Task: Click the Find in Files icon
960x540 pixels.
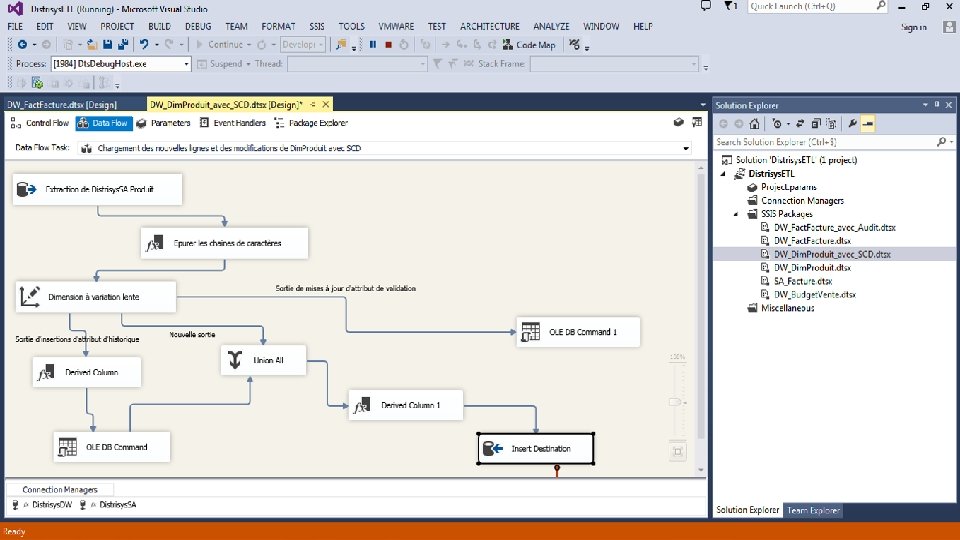Action: click(341, 45)
